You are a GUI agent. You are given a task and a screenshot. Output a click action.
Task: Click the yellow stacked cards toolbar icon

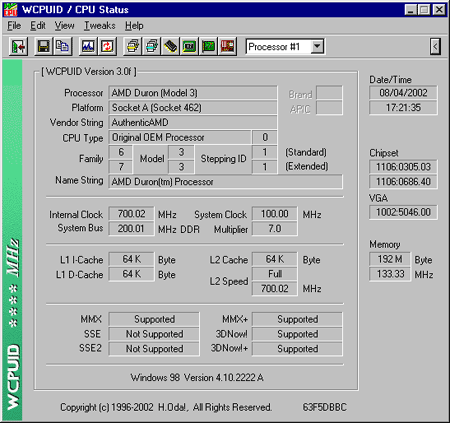(133, 46)
